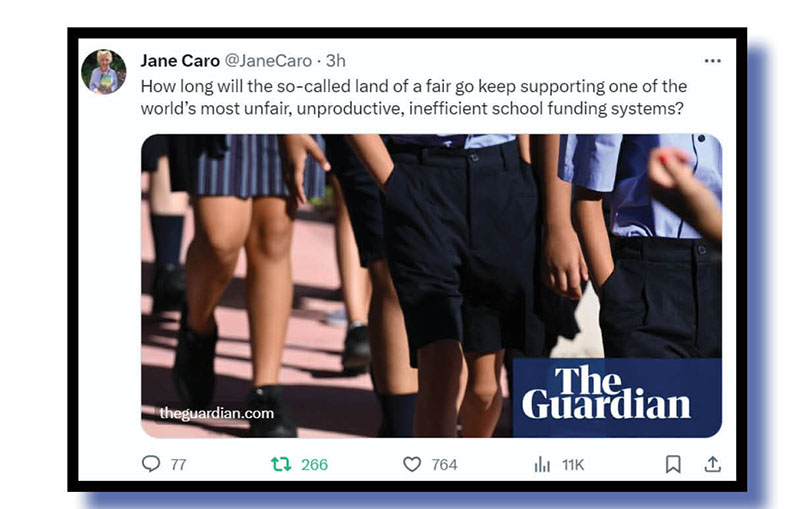Click the 77 replies count
The image size is (794, 509).
[x=178, y=464]
